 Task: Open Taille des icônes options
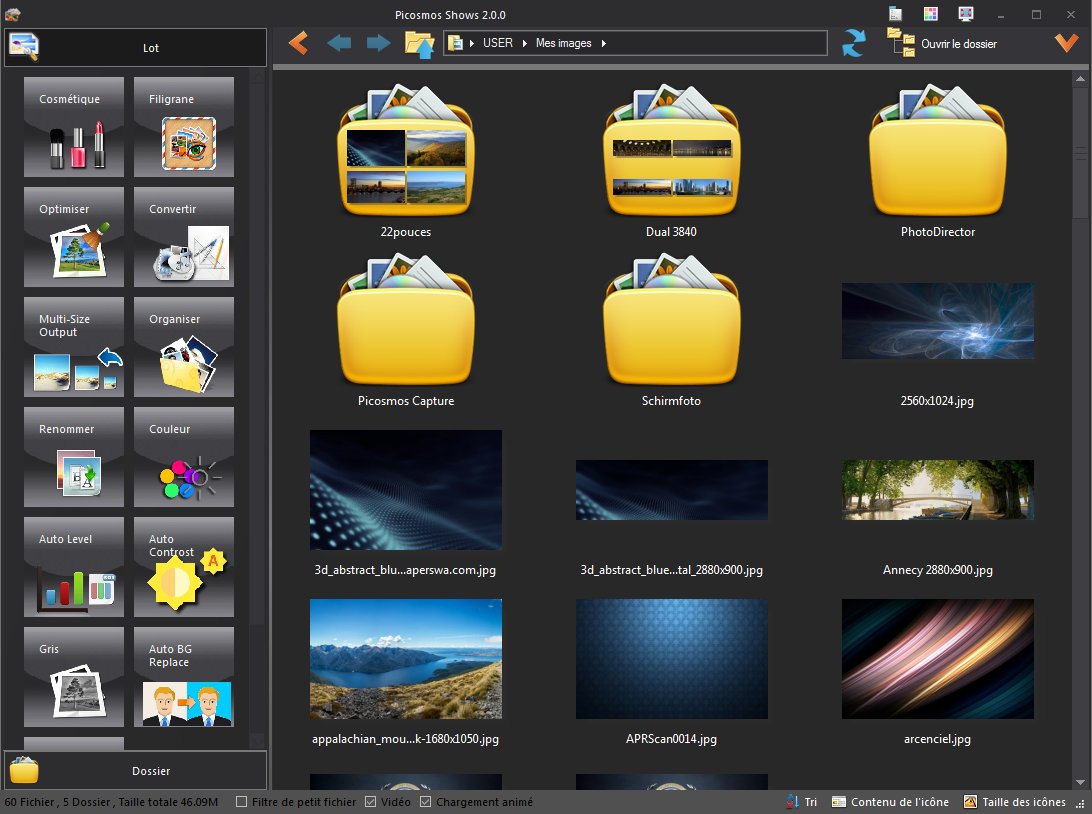pos(1015,802)
